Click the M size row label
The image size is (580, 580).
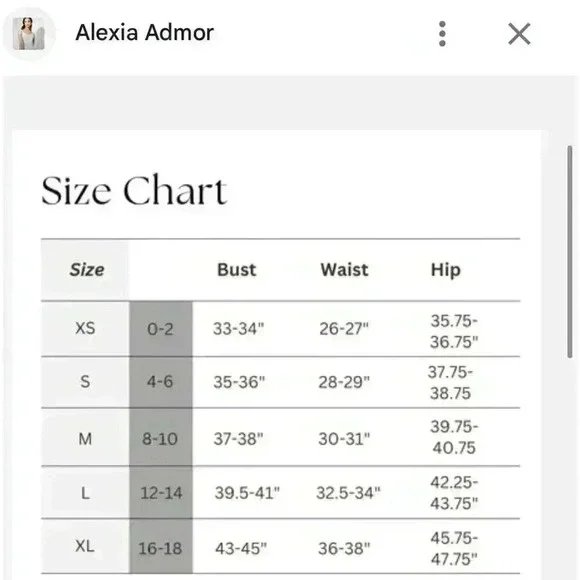point(85,439)
